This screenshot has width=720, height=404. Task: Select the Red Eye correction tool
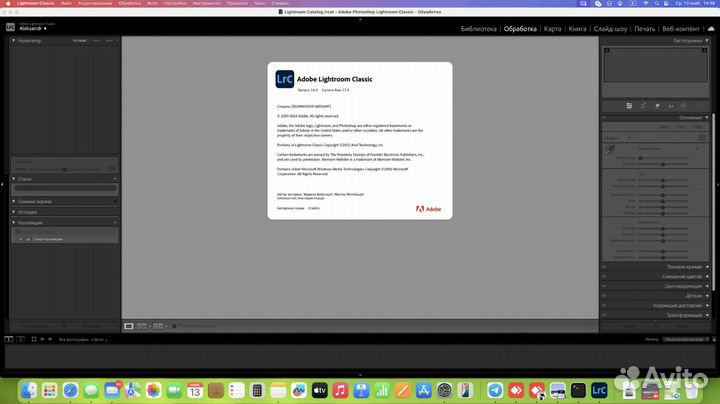click(x=671, y=106)
